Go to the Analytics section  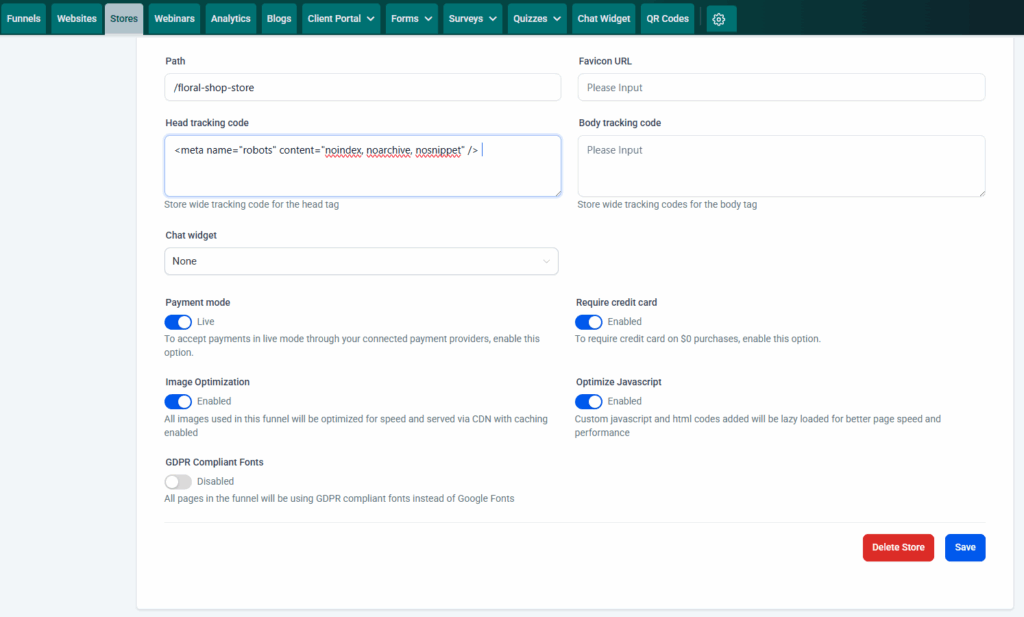pos(230,18)
